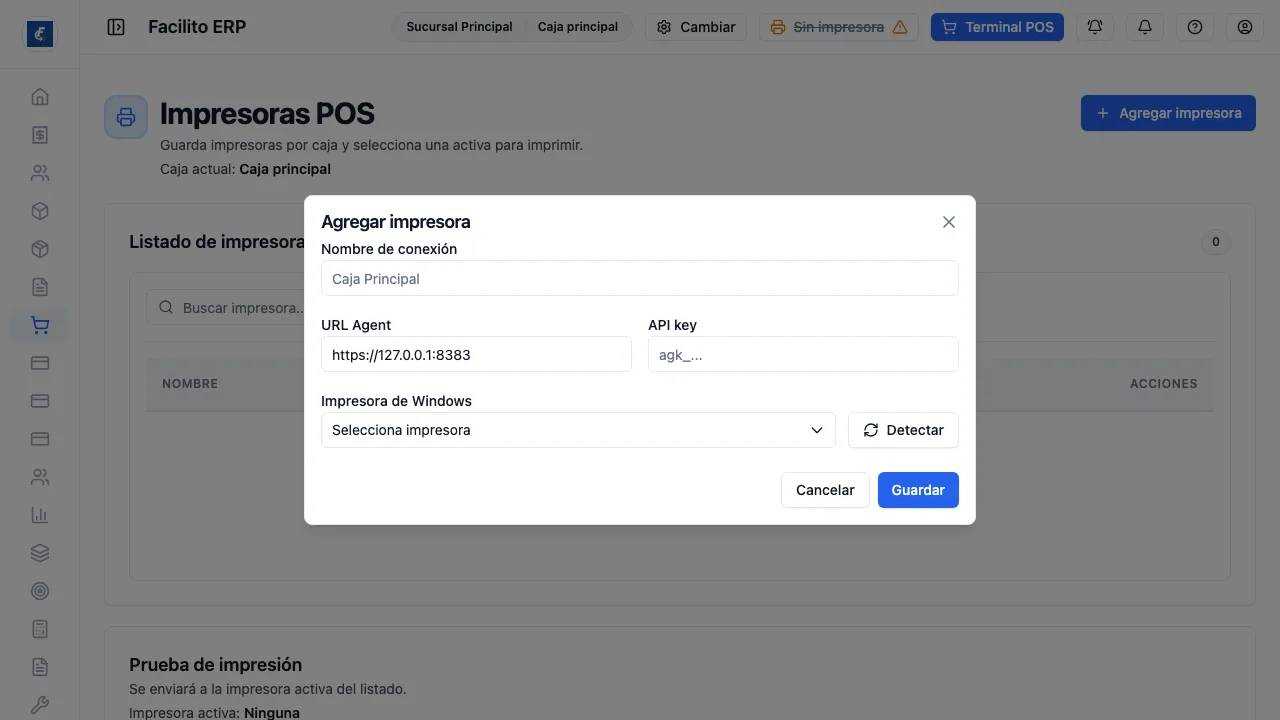Open the notifications bell icon
The width and height of the screenshot is (1280, 720).
coord(1145,27)
